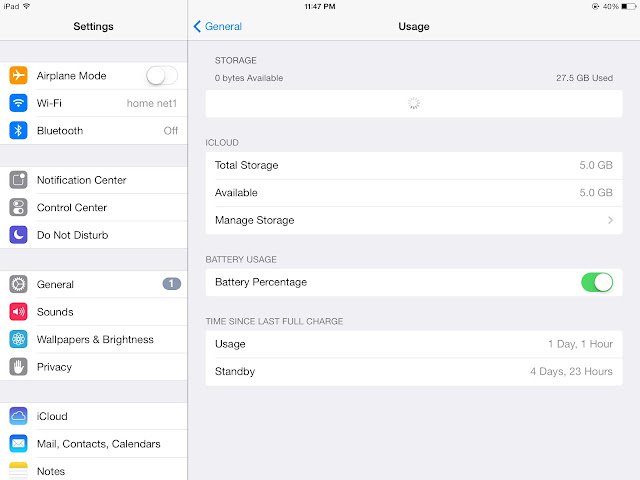
Task: Tap the blue Wi-Fi icon
Action: click(18, 103)
